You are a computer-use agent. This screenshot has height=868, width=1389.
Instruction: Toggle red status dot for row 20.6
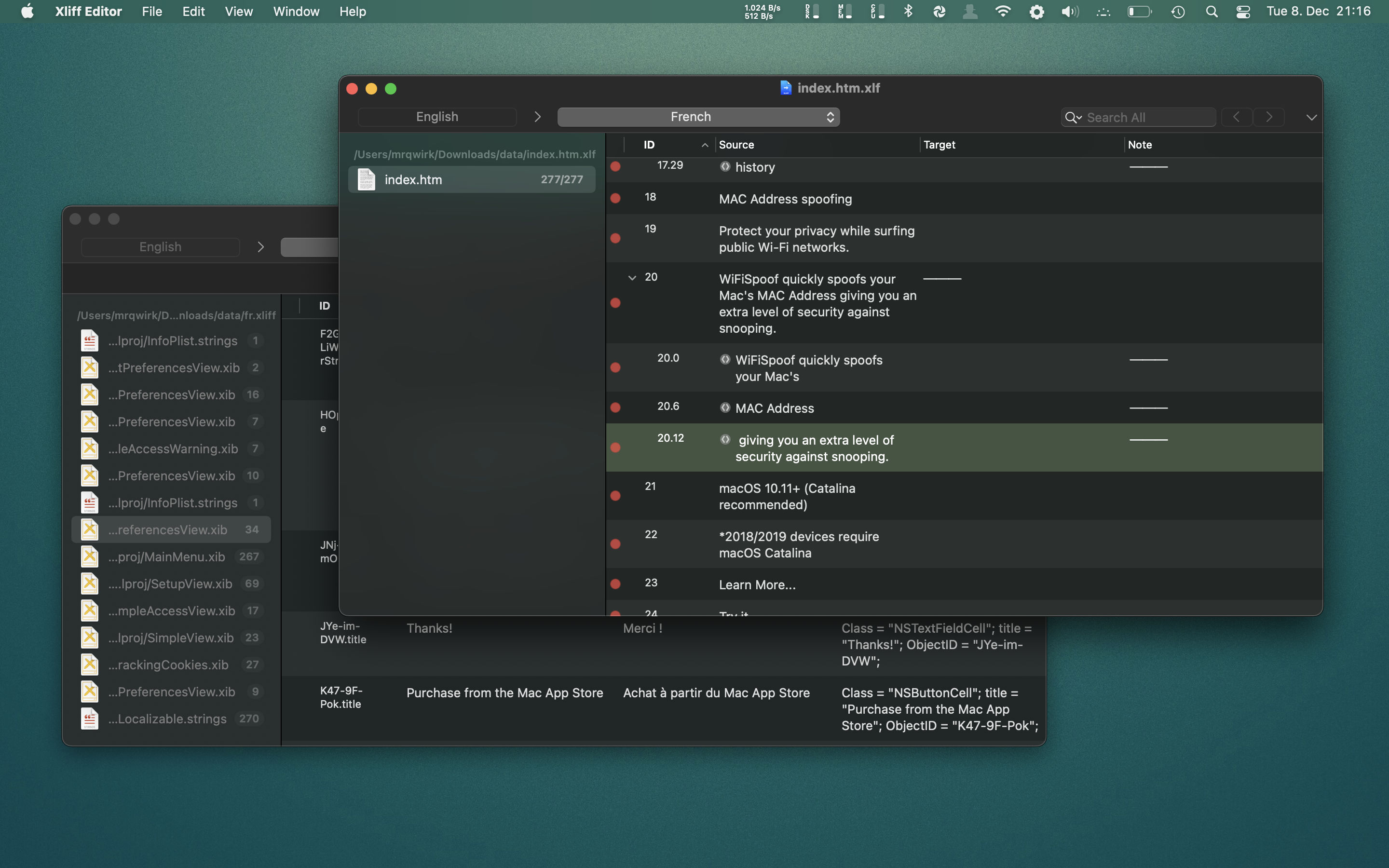(x=615, y=407)
